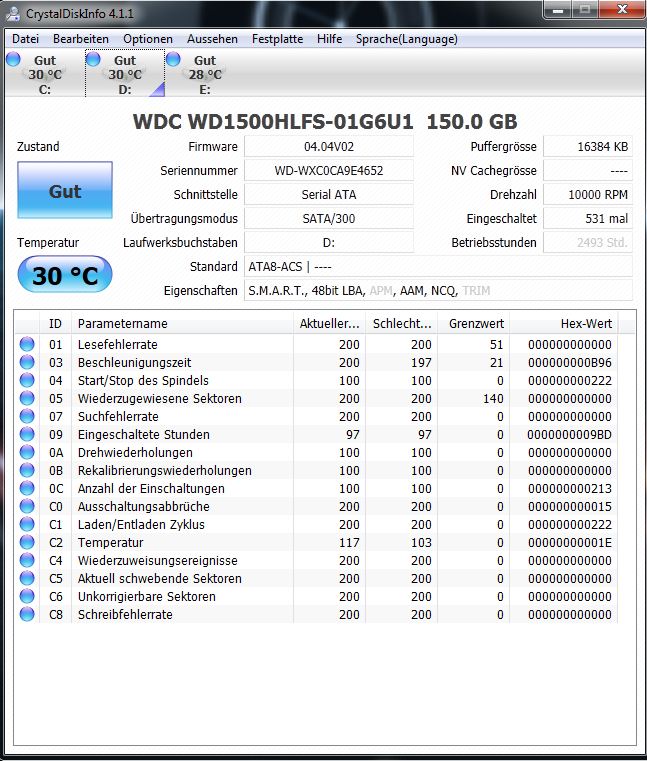Click the Schnittstelle field Serial ATA
The height and width of the screenshot is (761, 647).
pos(329,195)
